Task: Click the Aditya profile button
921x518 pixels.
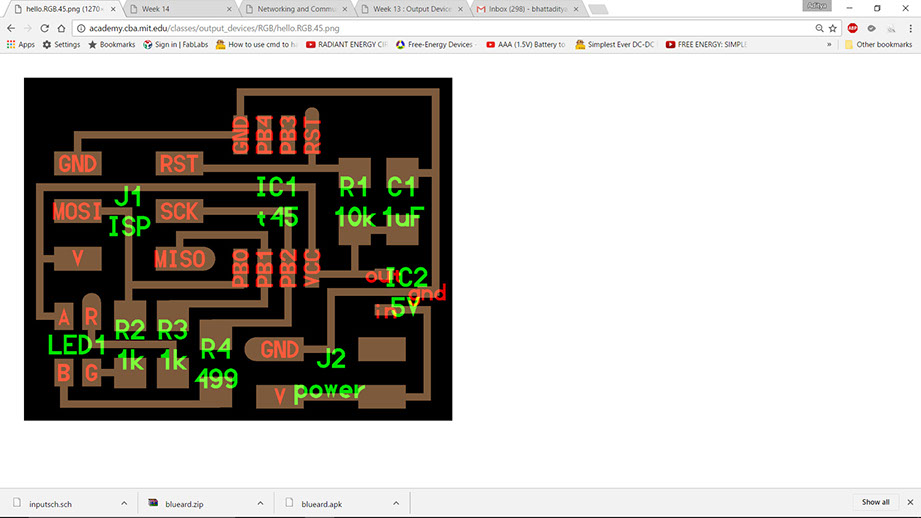Action: coord(817,5)
